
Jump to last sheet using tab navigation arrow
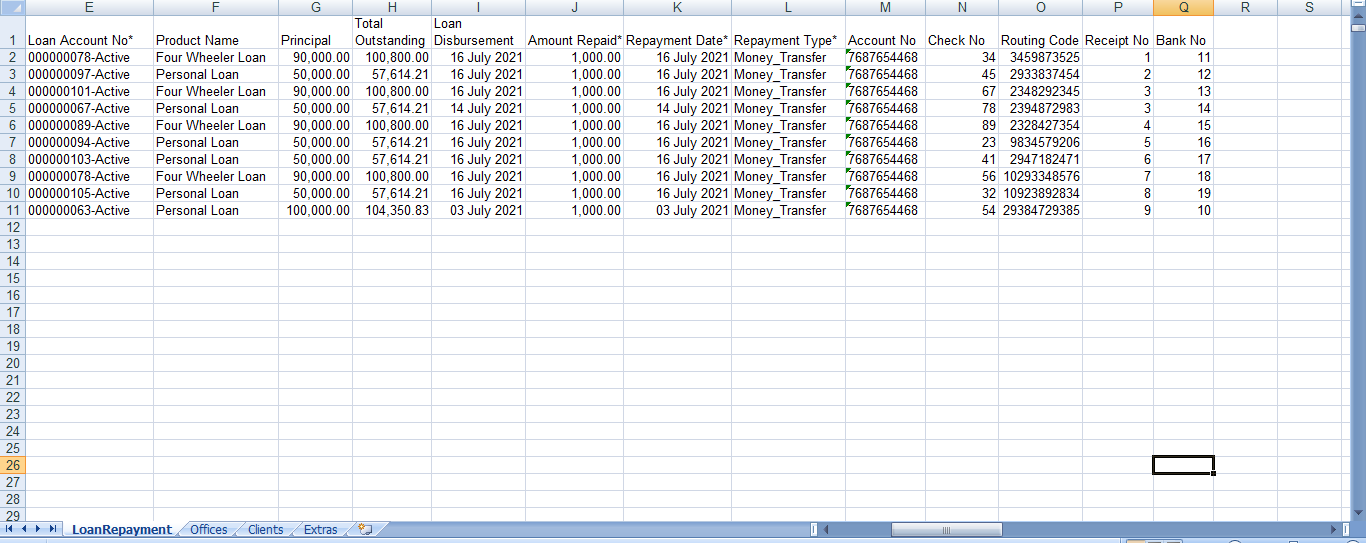54,529
